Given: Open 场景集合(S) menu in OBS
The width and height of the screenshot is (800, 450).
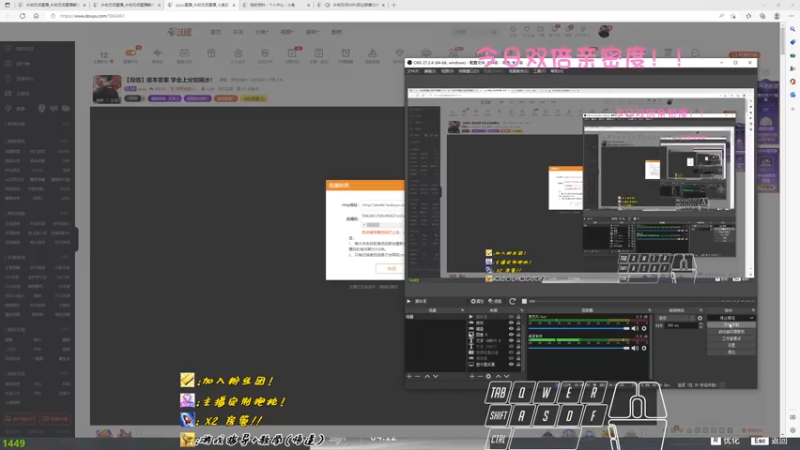Looking at the screenshot, I should coord(518,71).
